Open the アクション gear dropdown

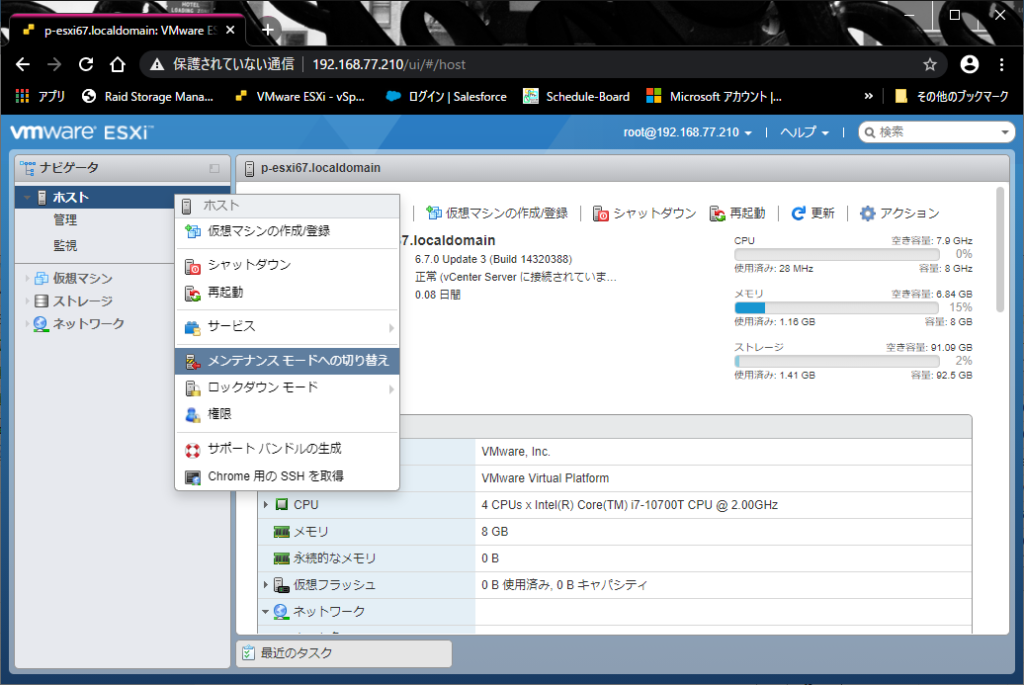pyautogui.click(x=899, y=213)
